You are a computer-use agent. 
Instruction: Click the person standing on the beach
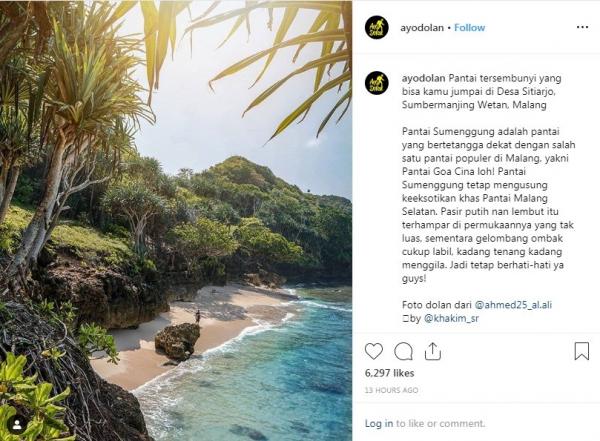[197, 316]
